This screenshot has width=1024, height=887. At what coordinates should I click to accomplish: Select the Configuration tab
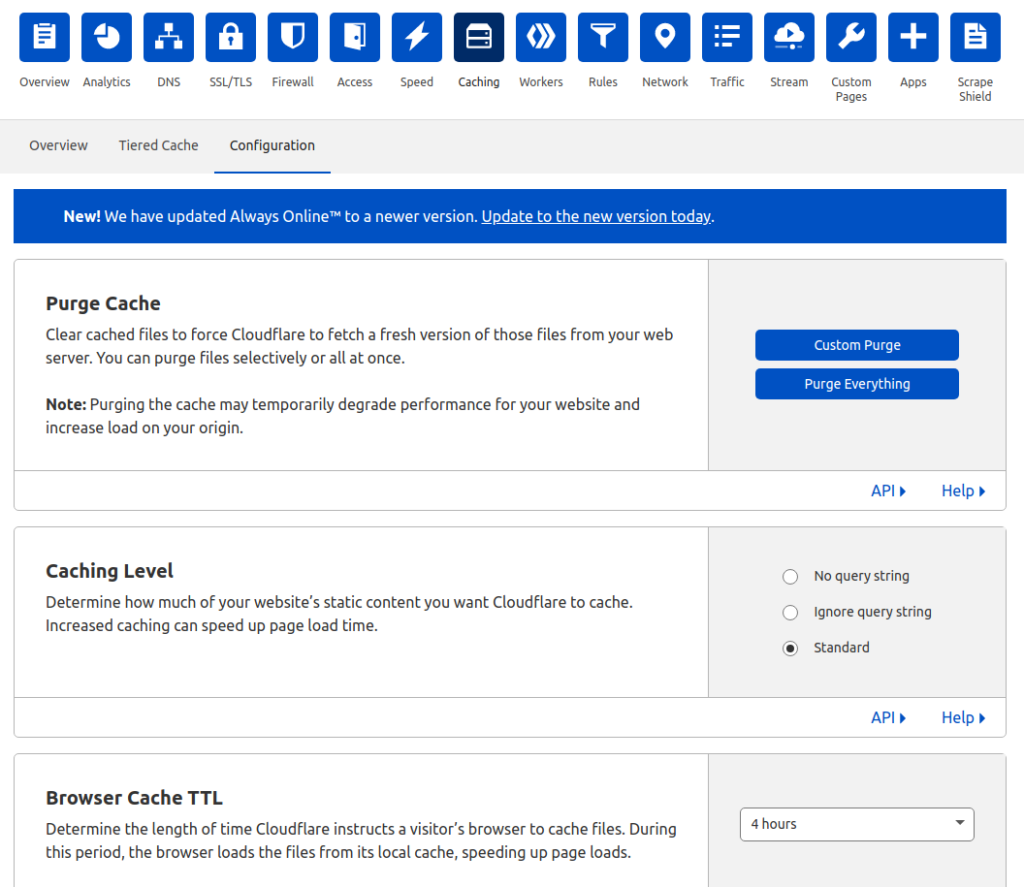click(x=272, y=146)
